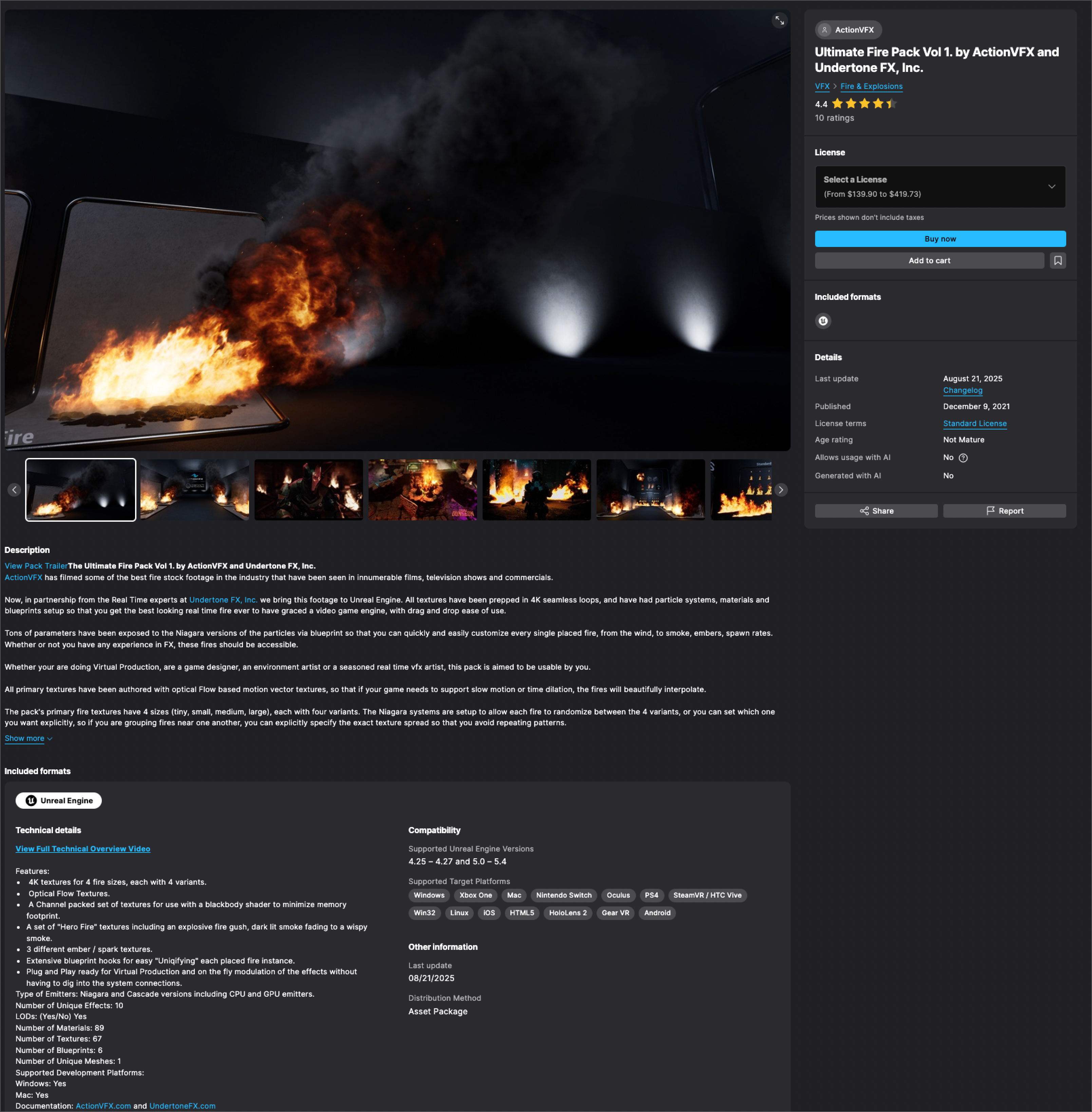This screenshot has height=1112, width=1092.
Task: Open the ActionVFX seller page chip
Action: coord(848,30)
